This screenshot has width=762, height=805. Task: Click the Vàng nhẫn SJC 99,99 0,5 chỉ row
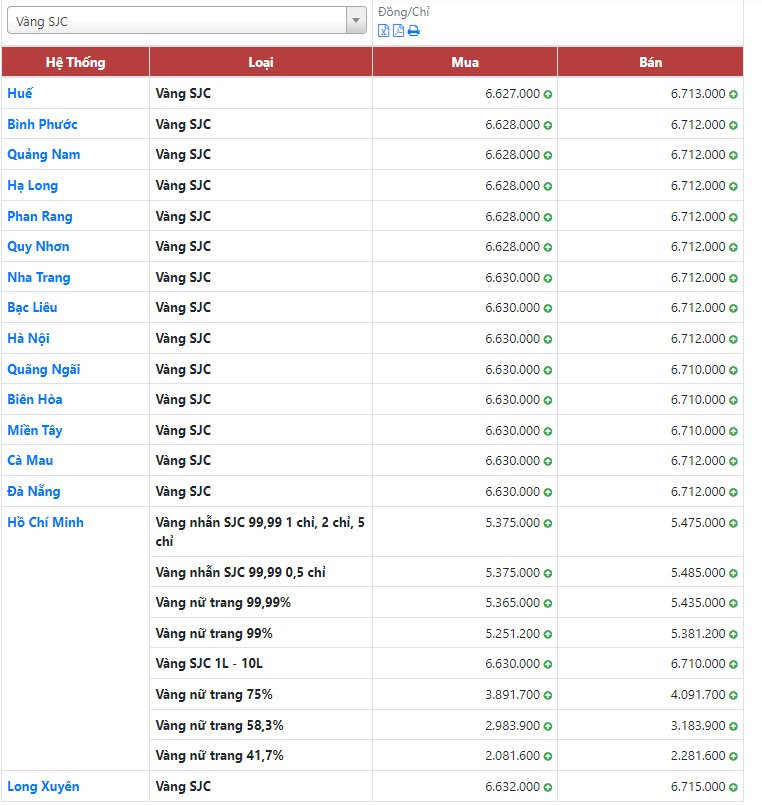coord(446,572)
